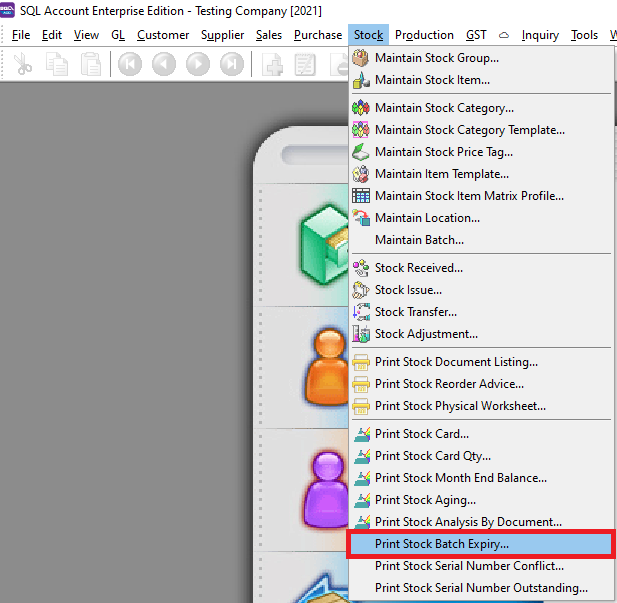Click the Maintain Stock Item icon

tap(361, 80)
